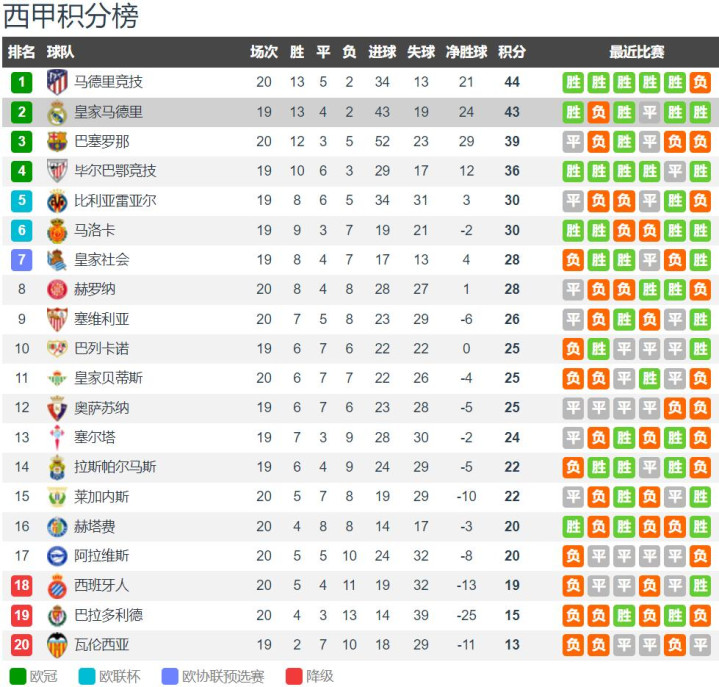The image size is (719, 687).
Task: Click the Valencia club crest
Action: pos(57,645)
